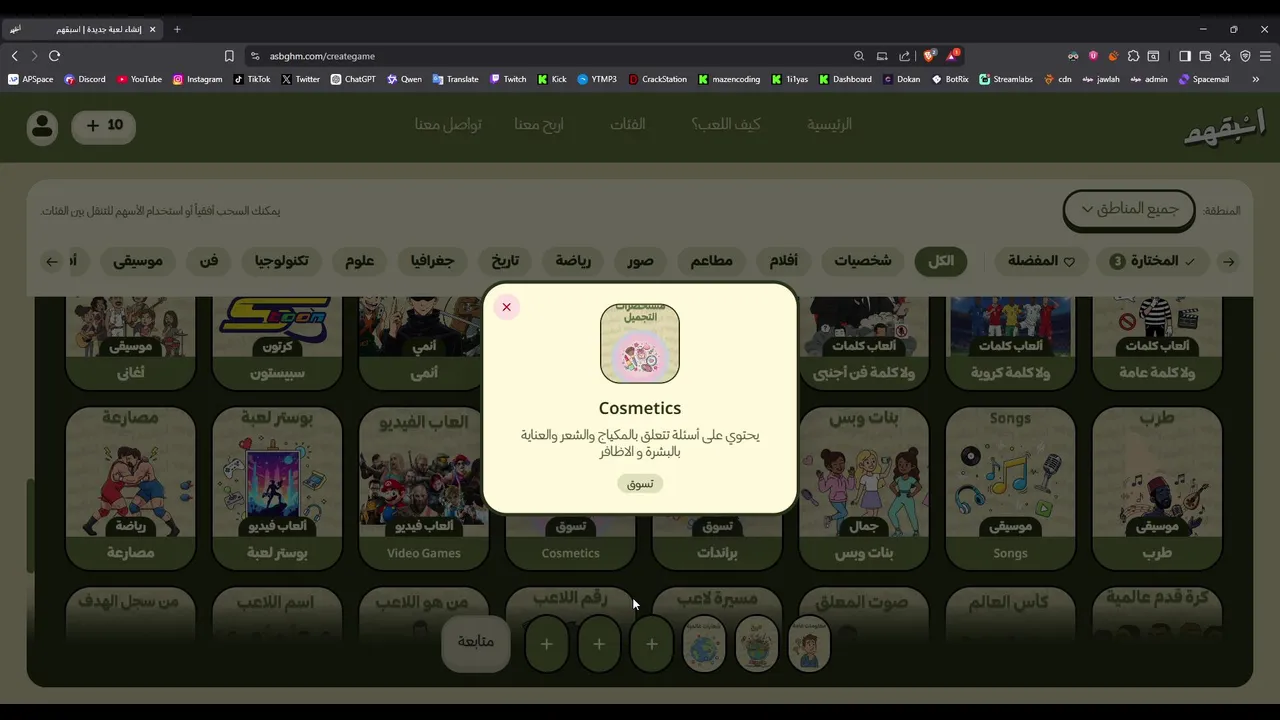Screen dimensions: 1280x720
Task: Open the اربح معنا nav link
Action: pos(539,125)
